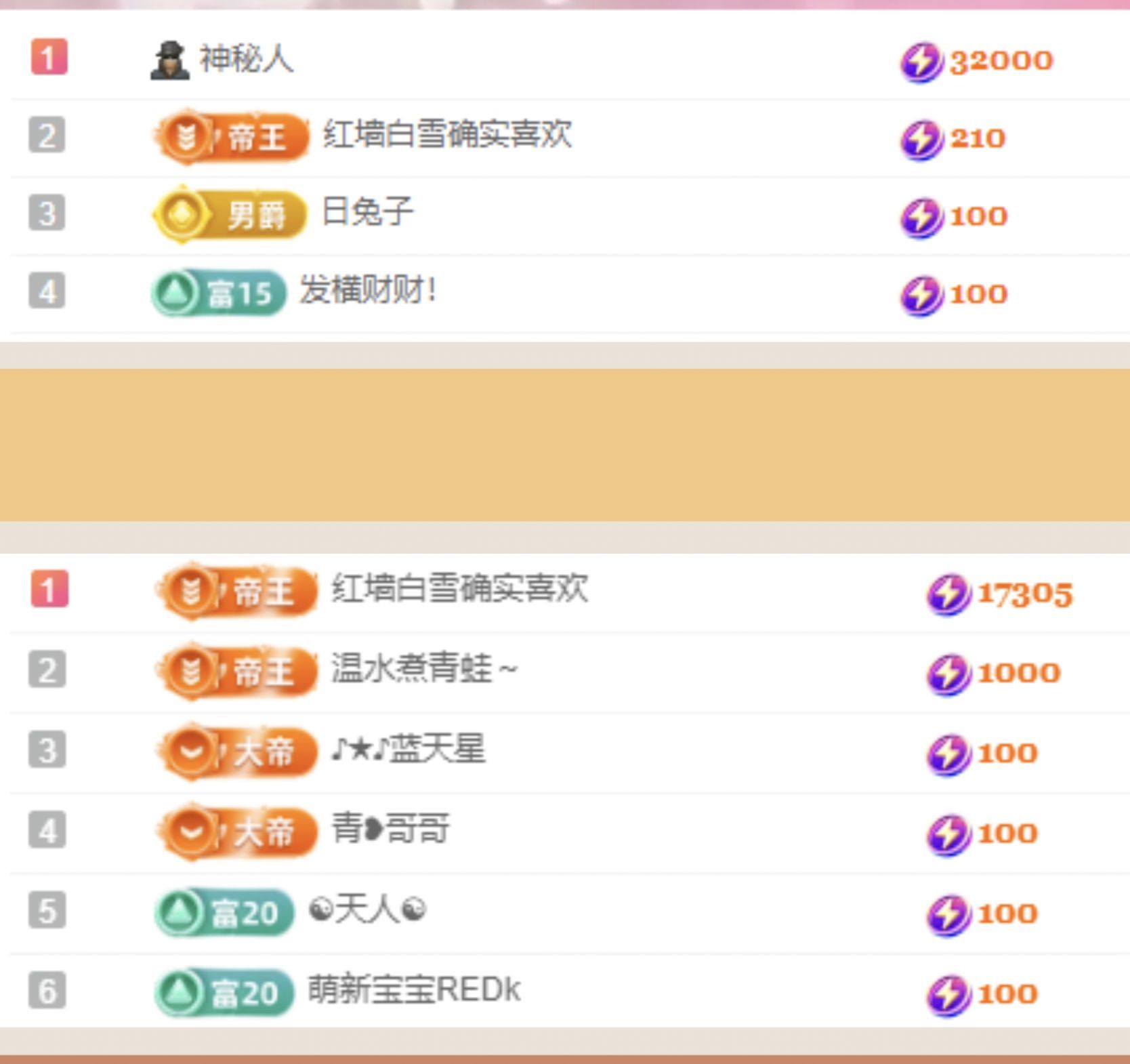
Task: Click the 男爵 badge next to 日兔子
Action: click(x=229, y=215)
